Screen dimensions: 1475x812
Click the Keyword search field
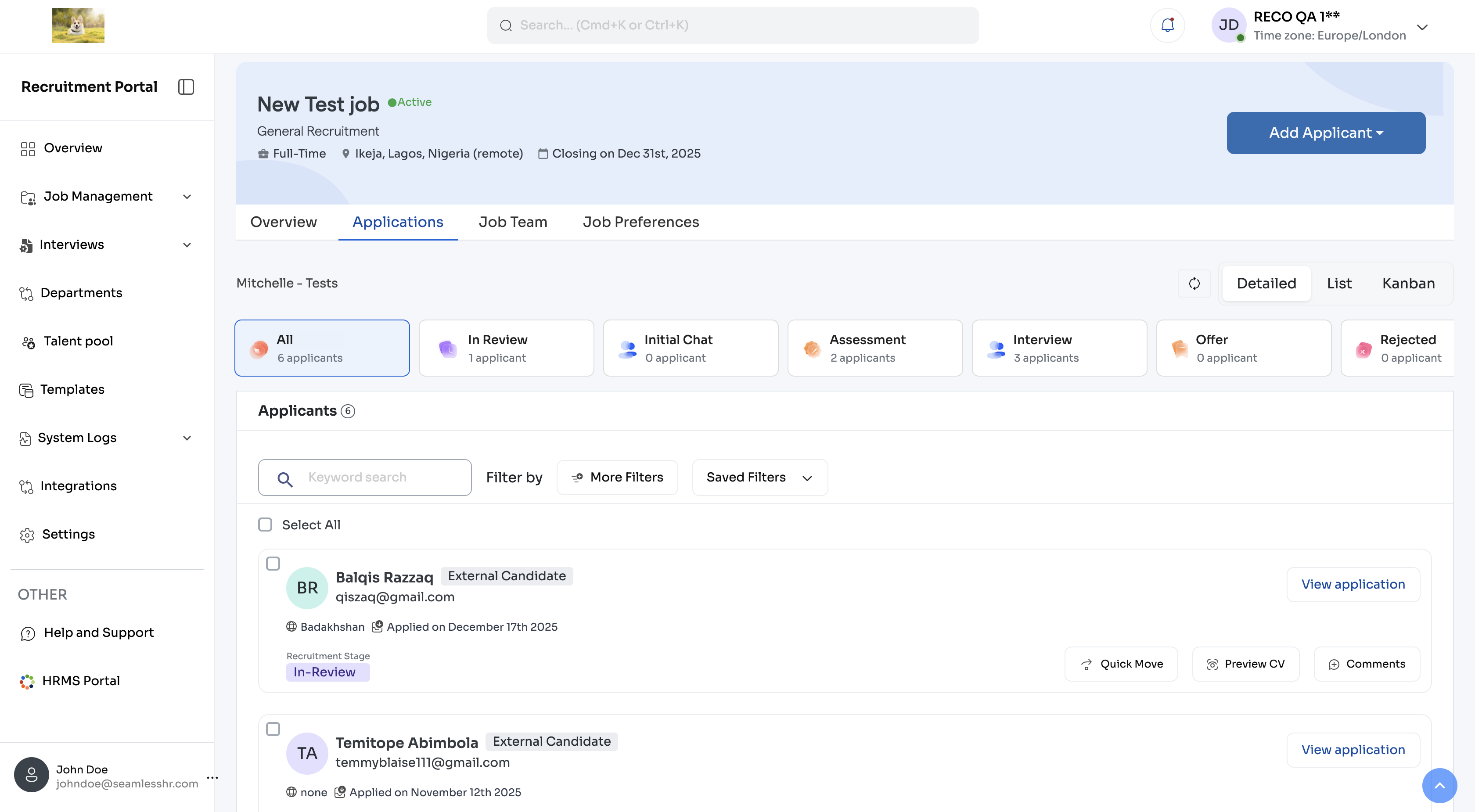378,478
